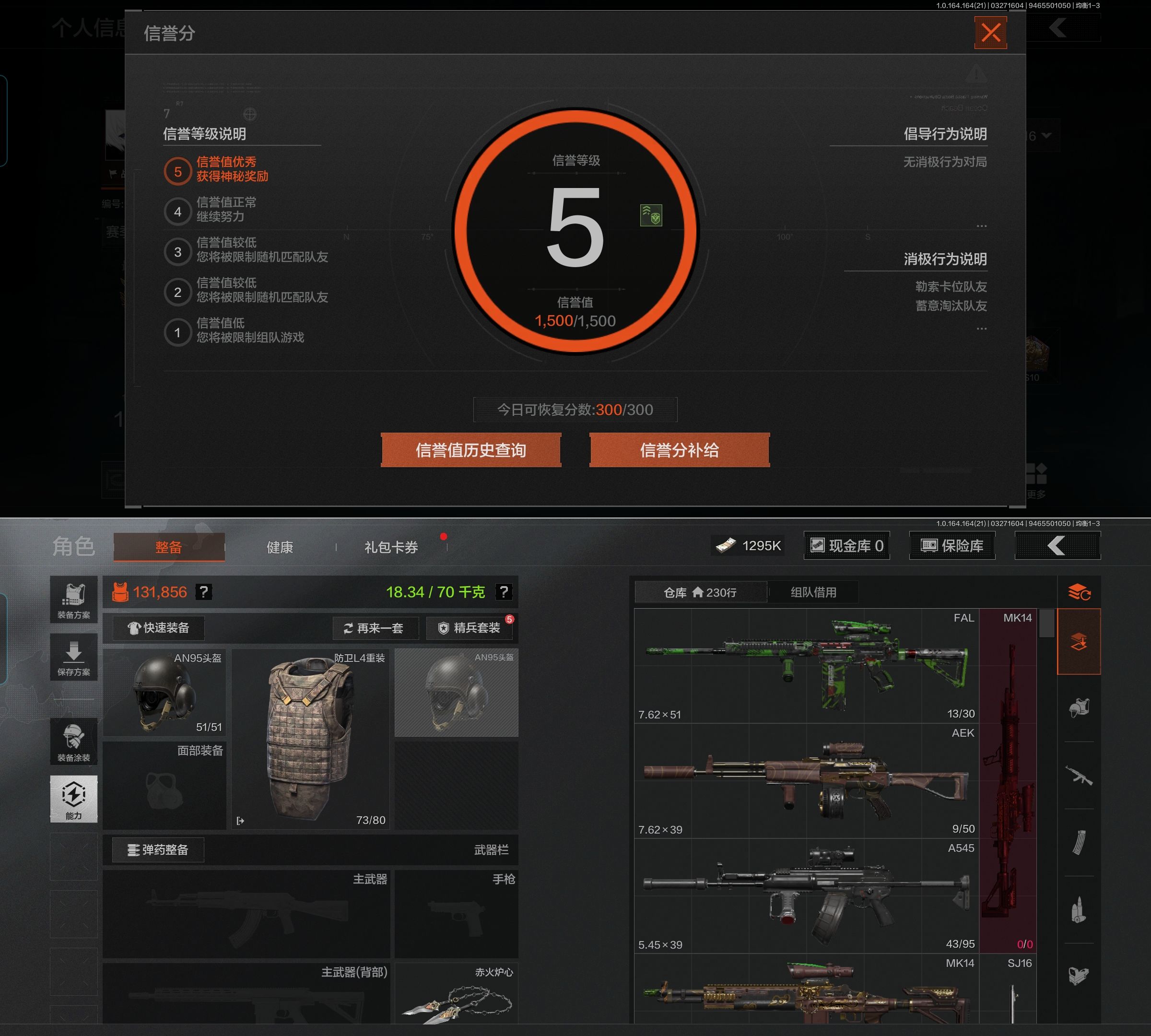Viewport: 1151px width, 1036px height.
Task: Filter warehouse by rifle weapons icon
Action: coord(1079,775)
